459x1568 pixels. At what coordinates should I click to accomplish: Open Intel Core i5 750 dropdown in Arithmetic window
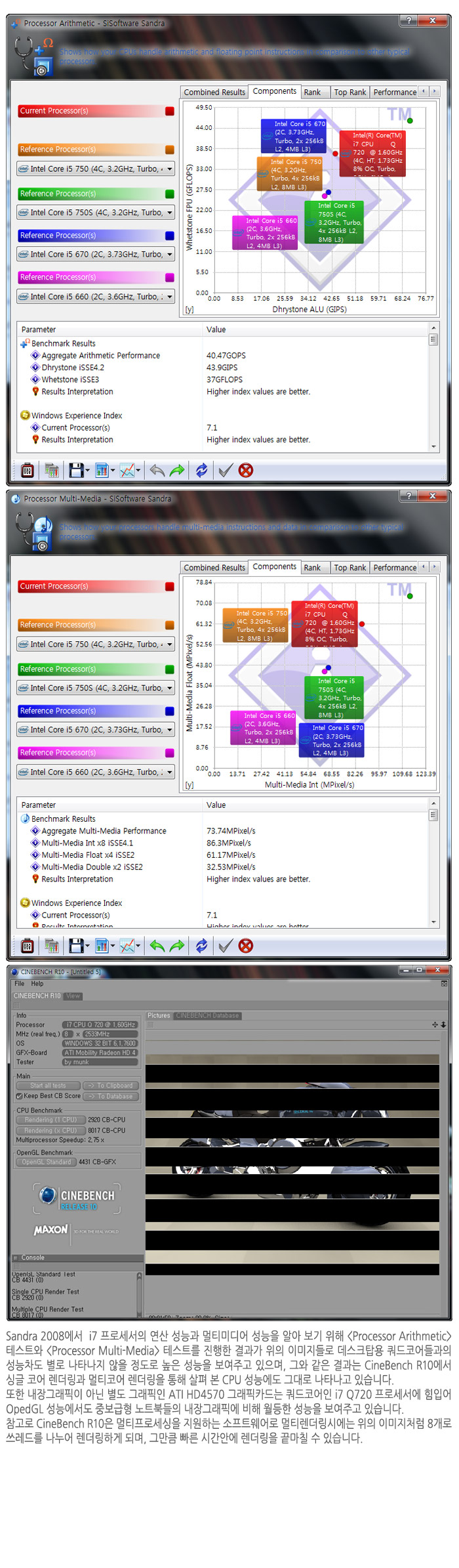point(96,169)
